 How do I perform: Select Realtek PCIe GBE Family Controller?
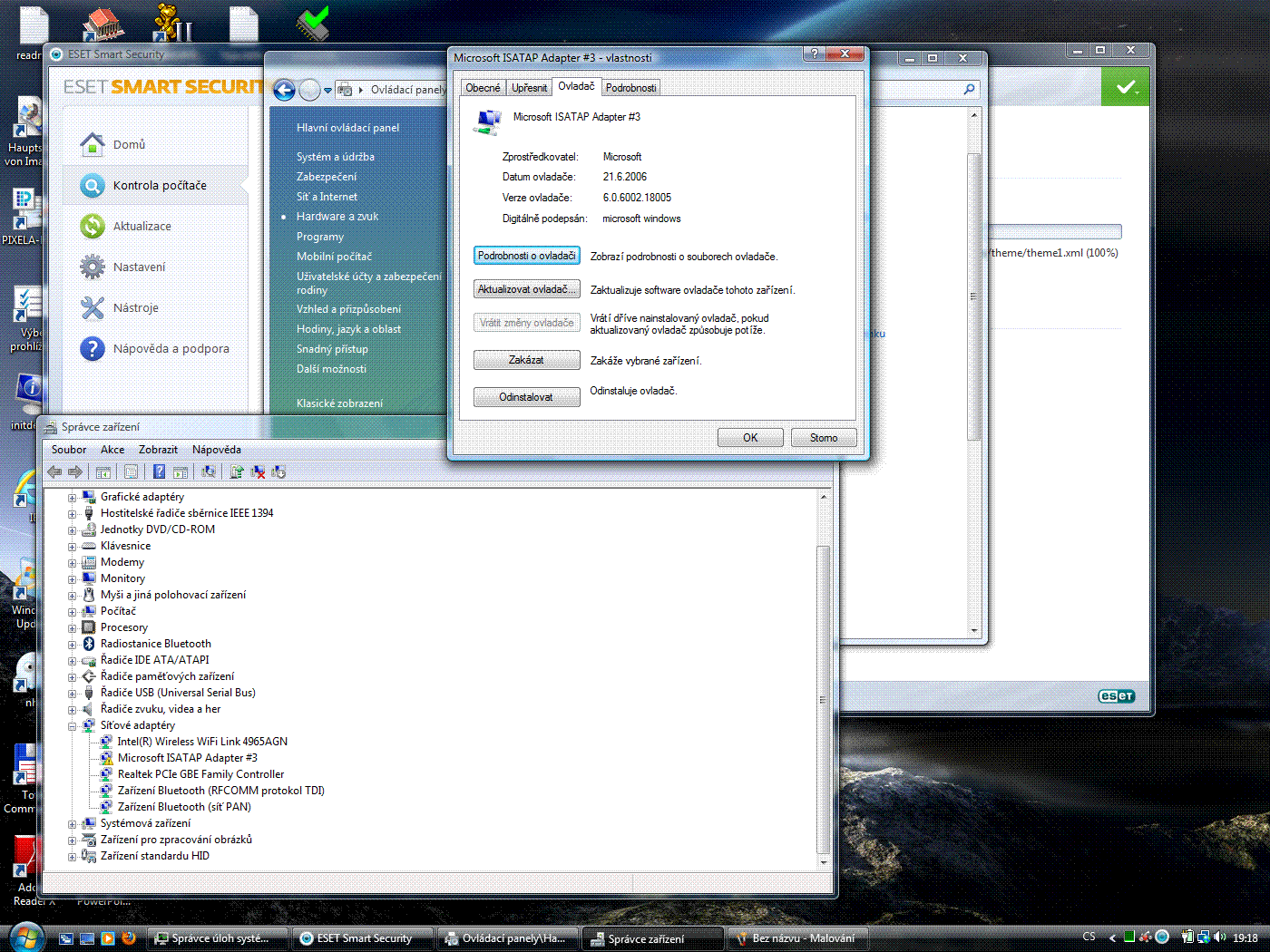coord(200,774)
